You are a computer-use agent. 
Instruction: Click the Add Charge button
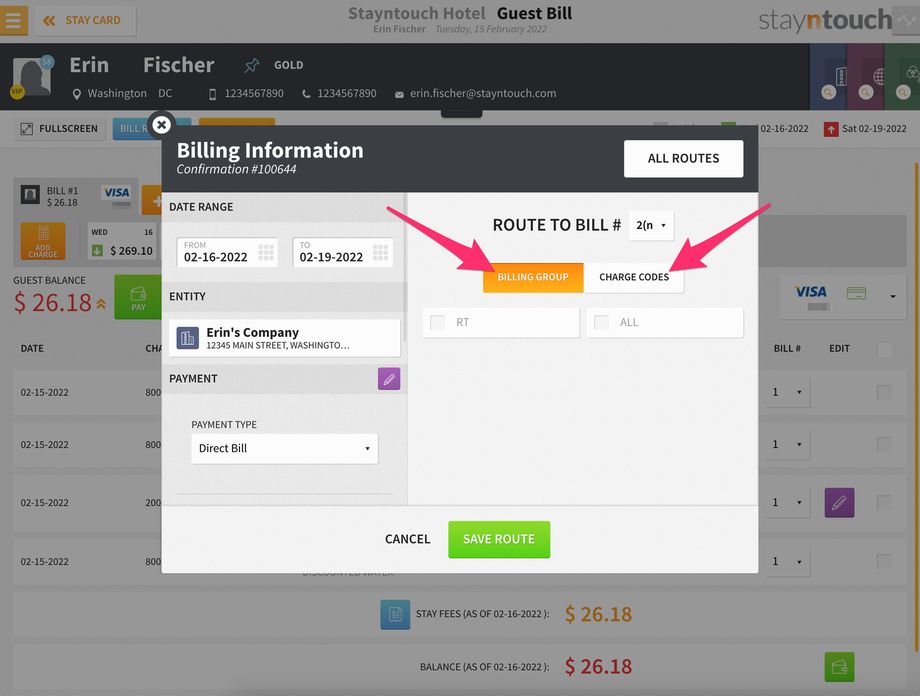pyautogui.click(x=43, y=241)
